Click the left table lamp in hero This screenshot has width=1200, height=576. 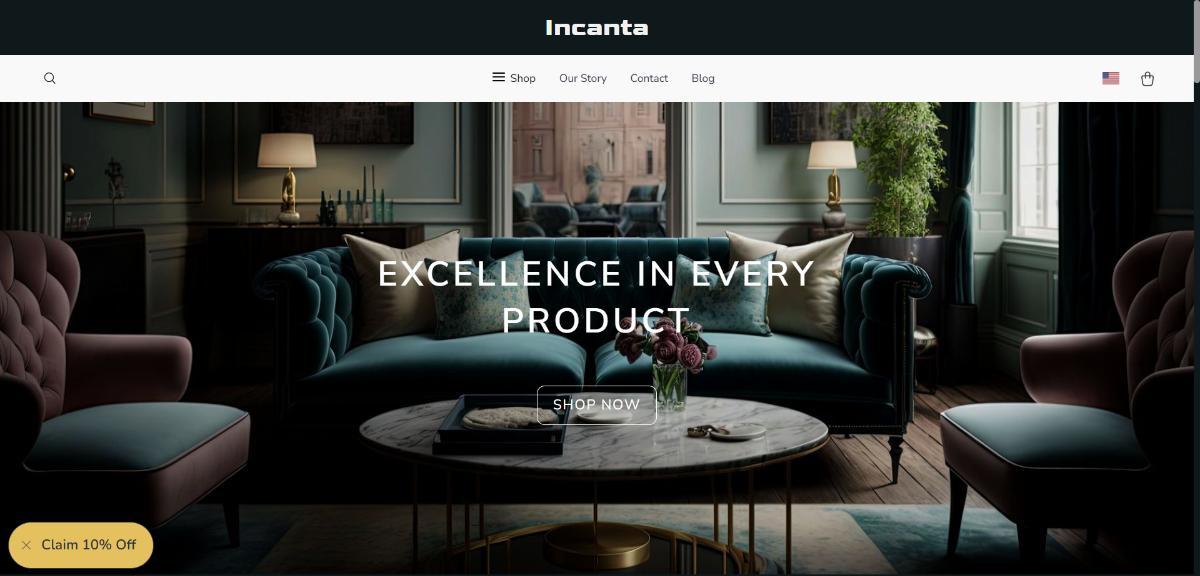(x=287, y=177)
